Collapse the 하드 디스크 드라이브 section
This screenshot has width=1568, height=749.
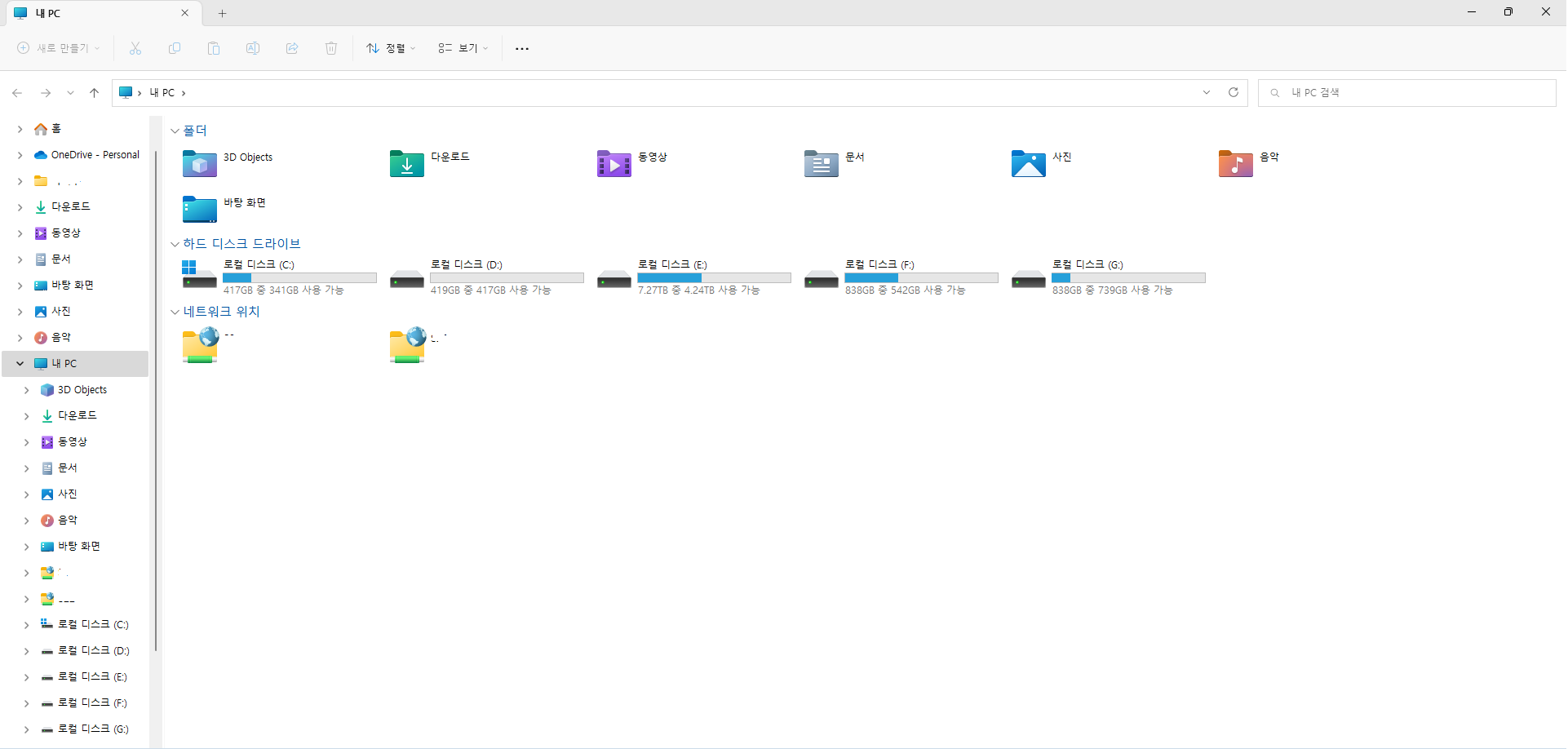(x=175, y=244)
